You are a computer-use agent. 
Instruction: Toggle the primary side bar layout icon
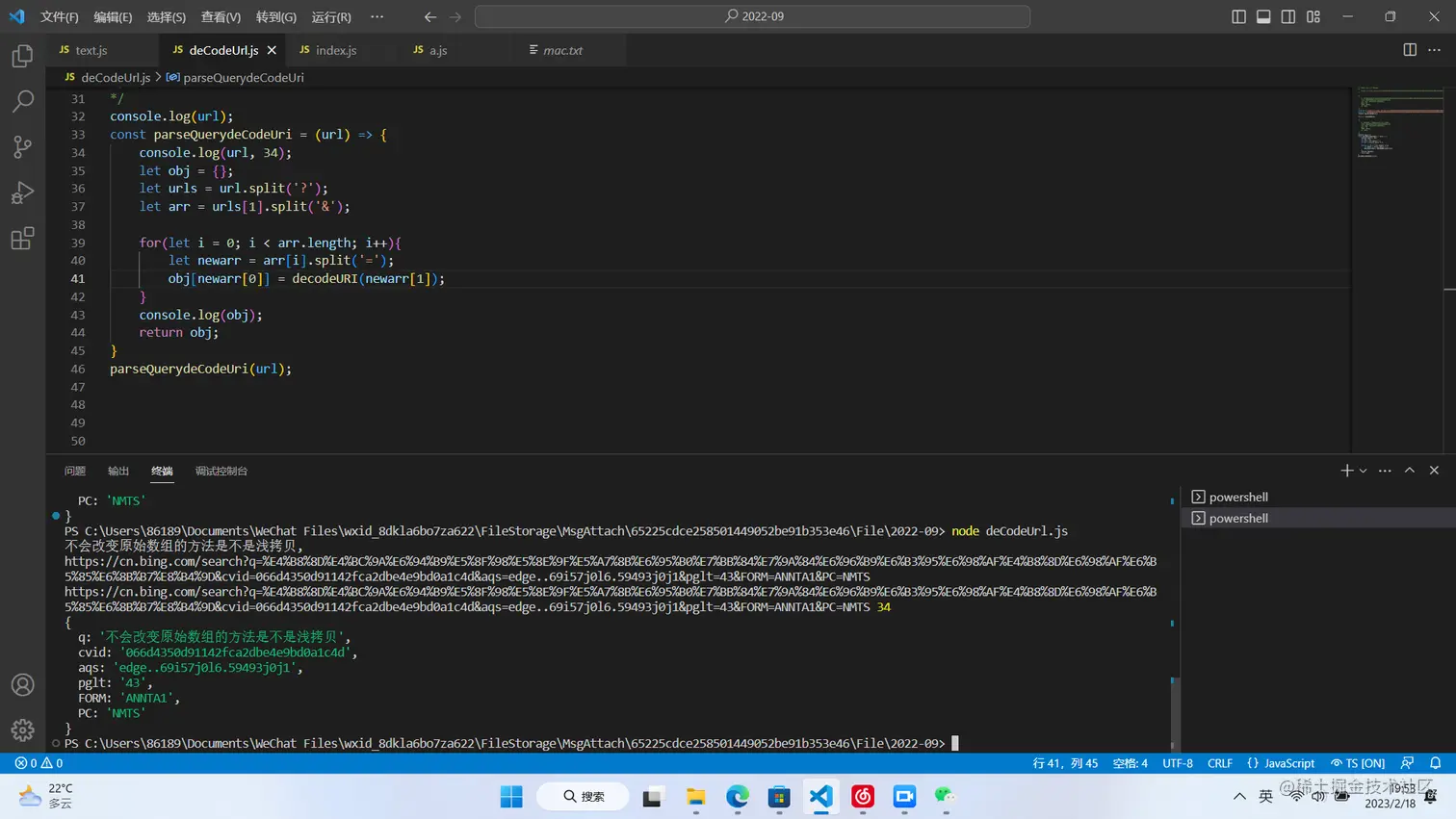[x=1238, y=16]
